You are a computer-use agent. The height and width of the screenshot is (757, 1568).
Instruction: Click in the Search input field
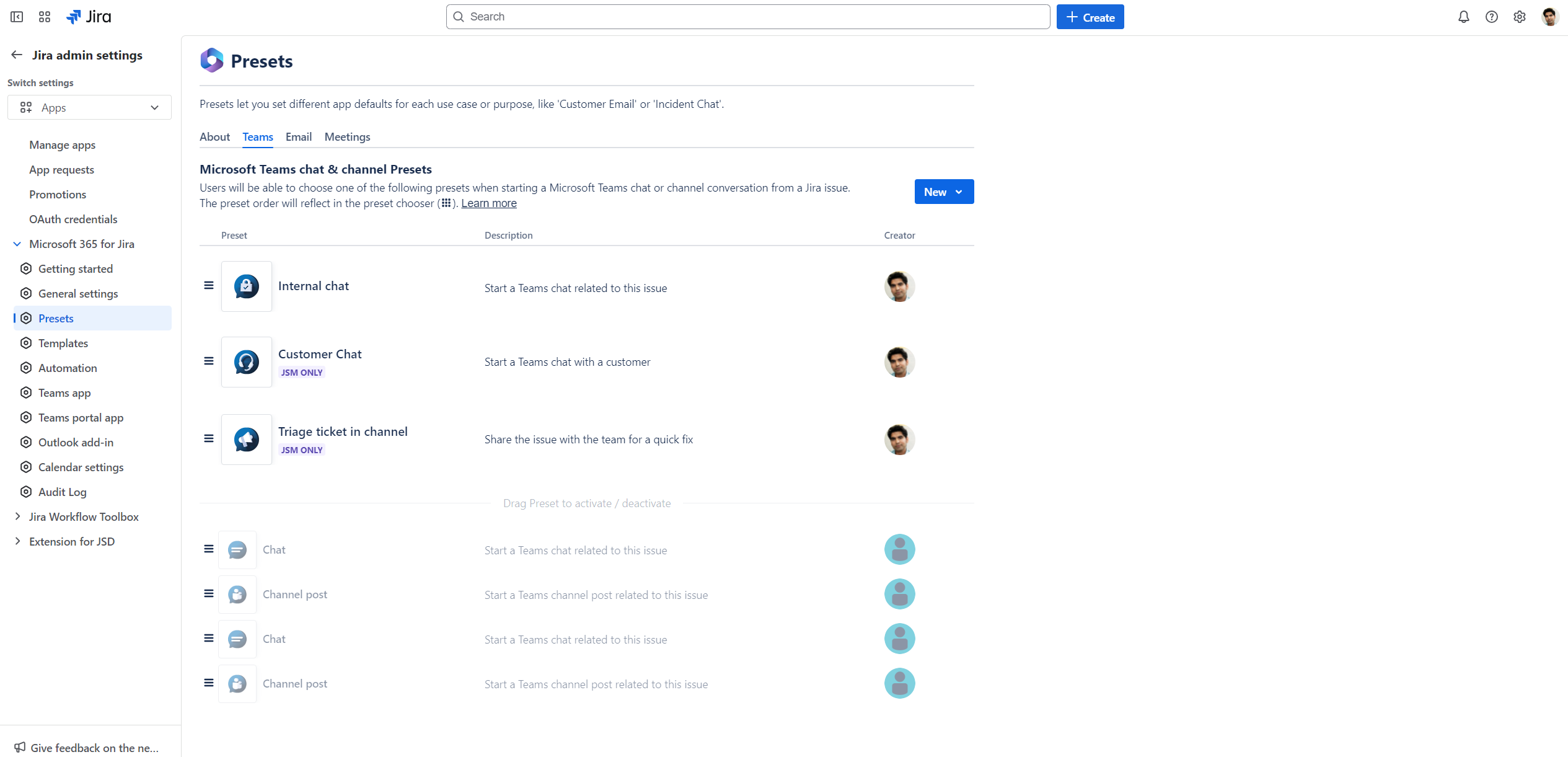[x=747, y=17]
